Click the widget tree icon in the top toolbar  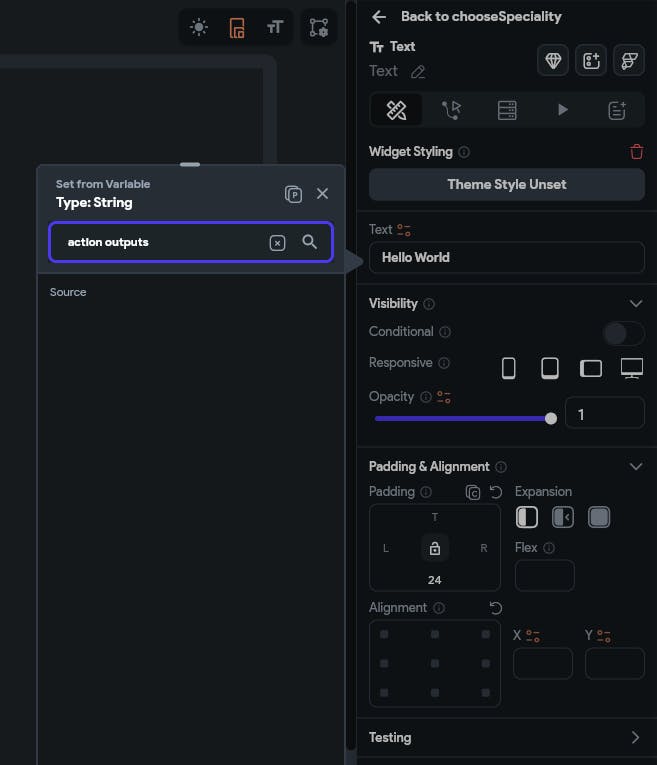coord(318,28)
